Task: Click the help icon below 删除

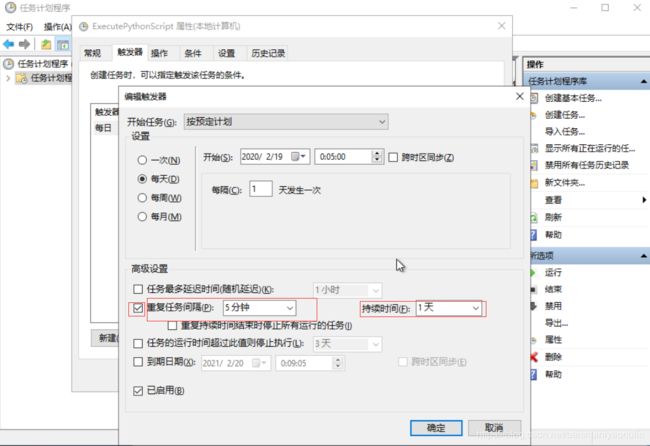Action: [x=534, y=375]
